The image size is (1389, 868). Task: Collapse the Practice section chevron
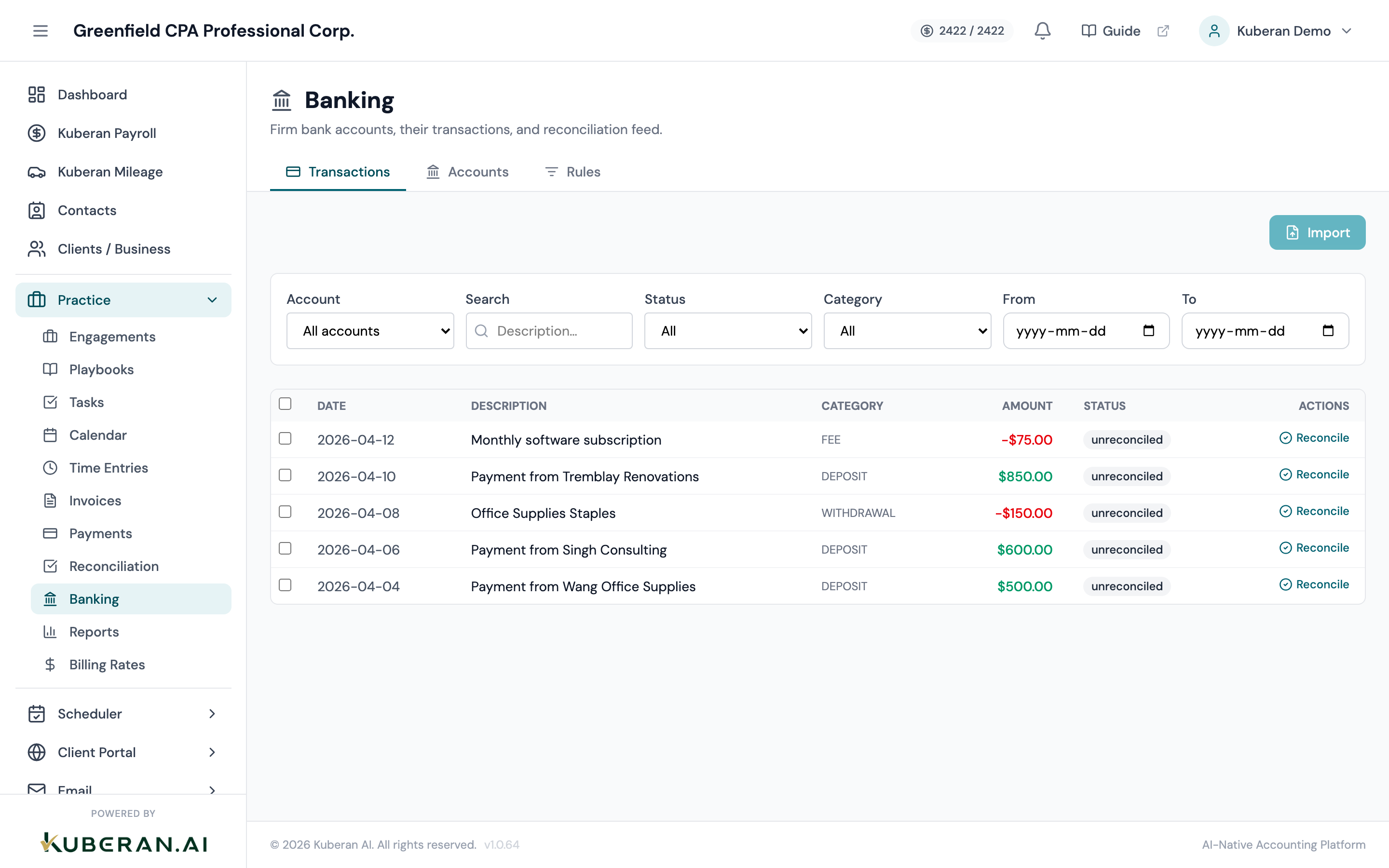pos(212,299)
